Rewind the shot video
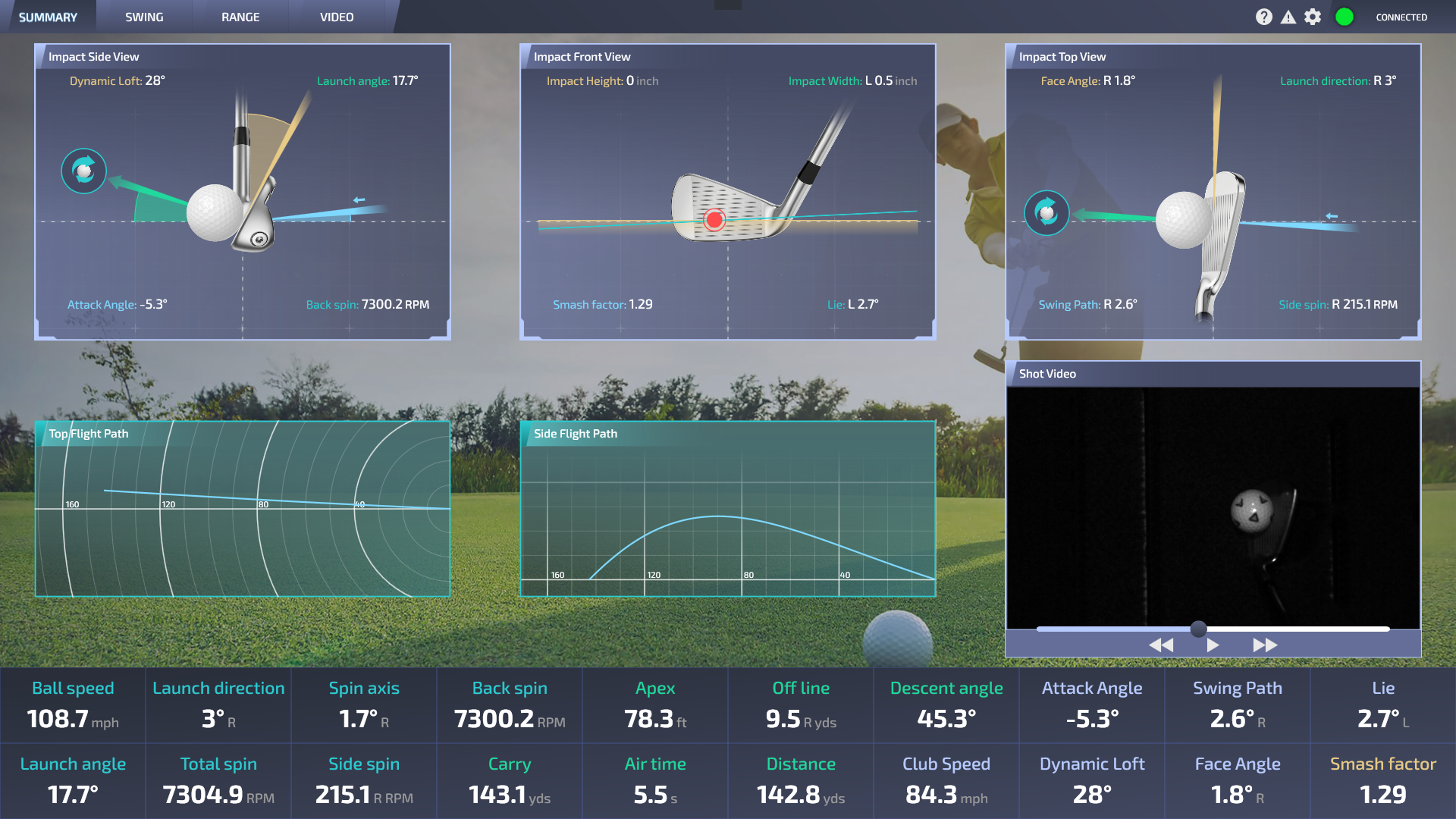This screenshot has width=1456, height=819. click(x=1161, y=645)
